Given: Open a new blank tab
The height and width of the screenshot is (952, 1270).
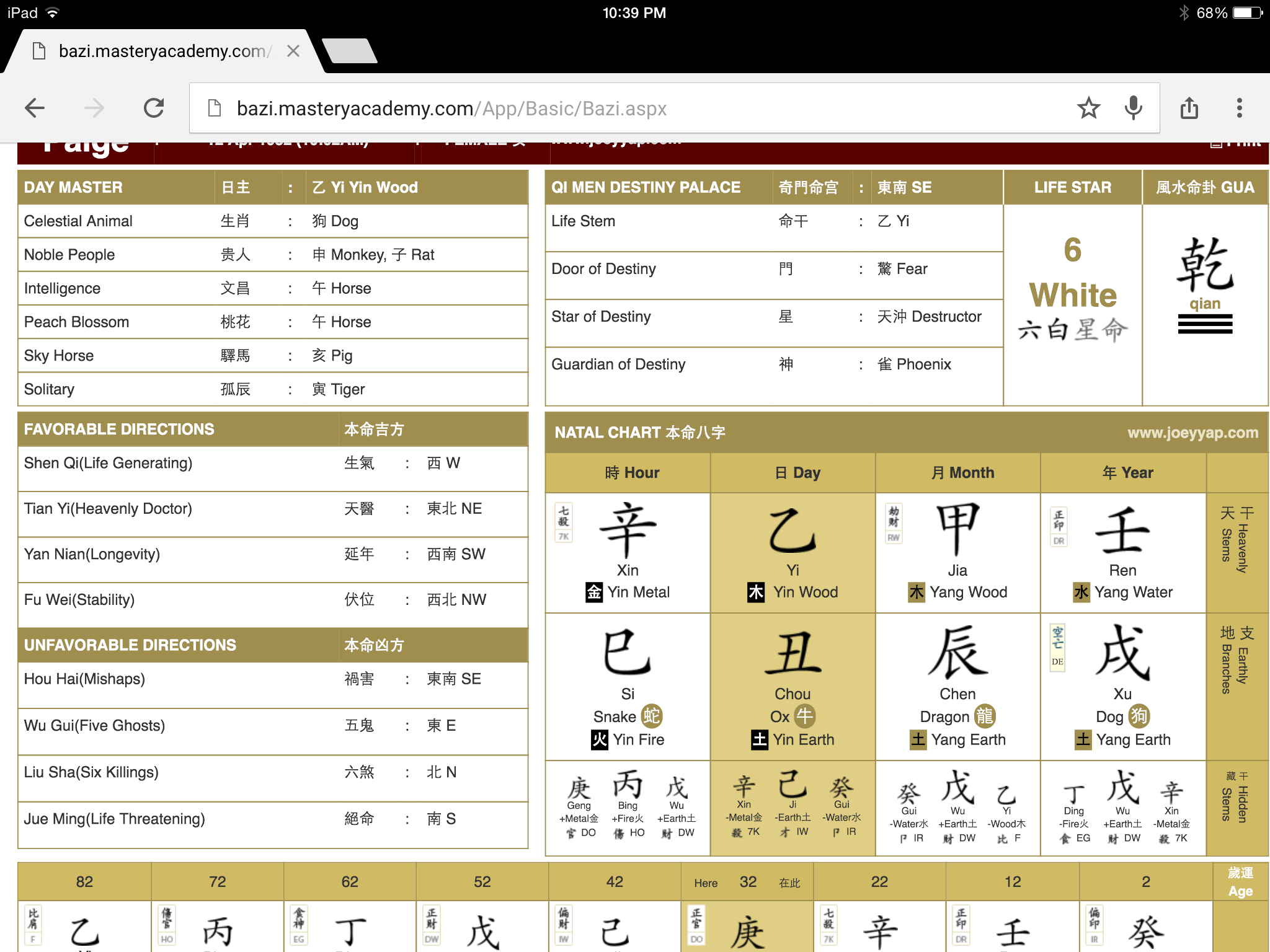Looking at the screenshot, I should point(350,51).
